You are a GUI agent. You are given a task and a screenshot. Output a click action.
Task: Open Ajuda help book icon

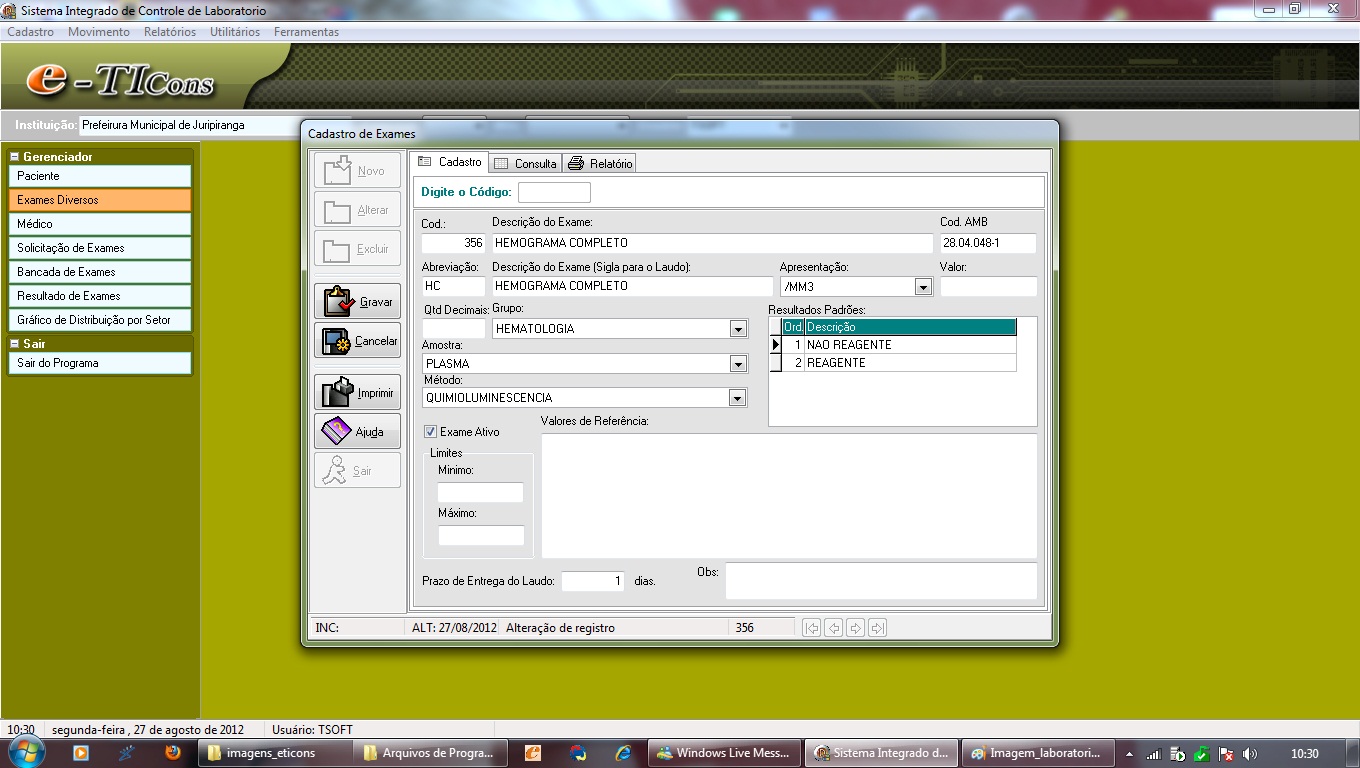tap(357, 432)
